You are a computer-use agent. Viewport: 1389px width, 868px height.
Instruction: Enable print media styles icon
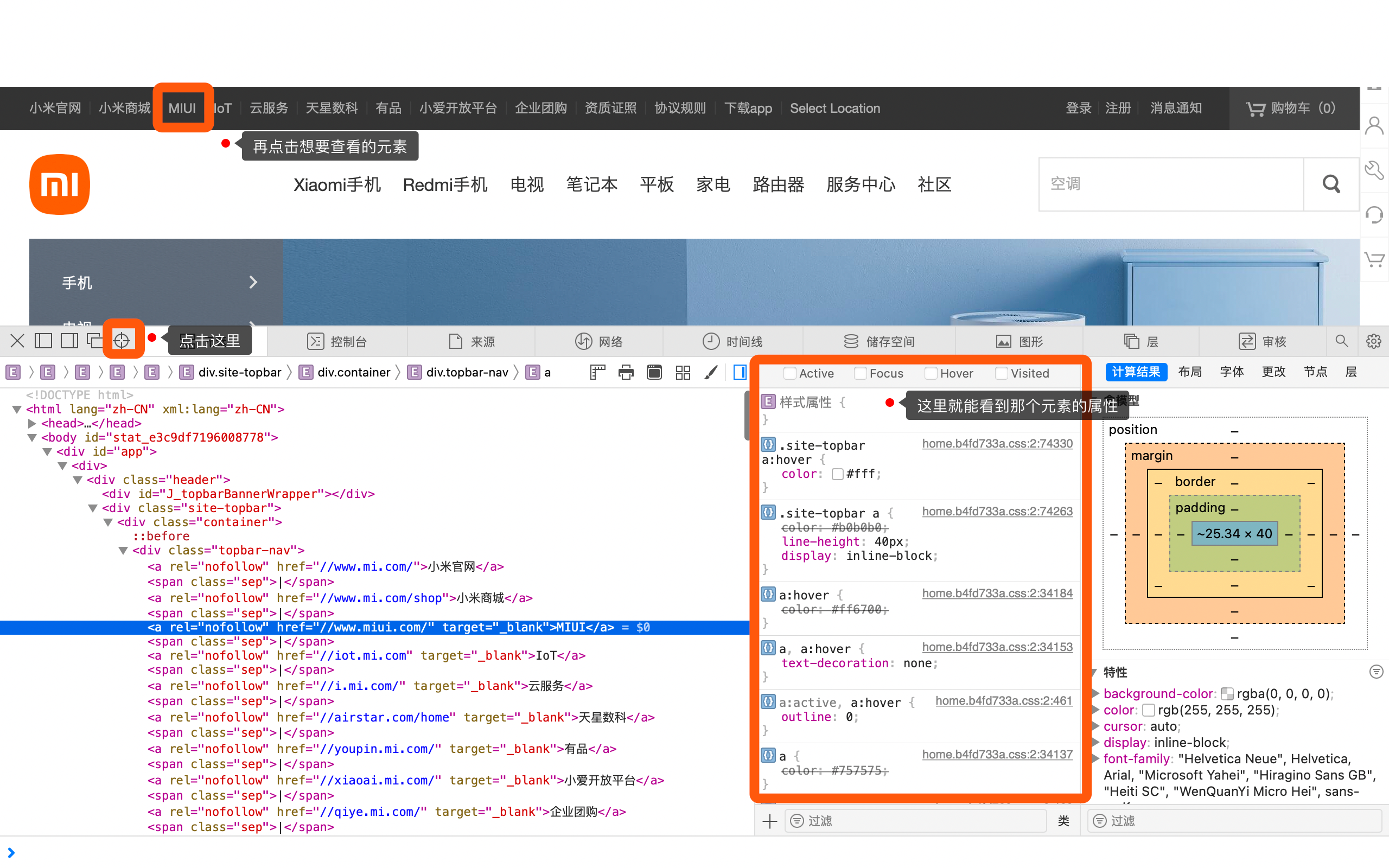[x=626, y=372]
